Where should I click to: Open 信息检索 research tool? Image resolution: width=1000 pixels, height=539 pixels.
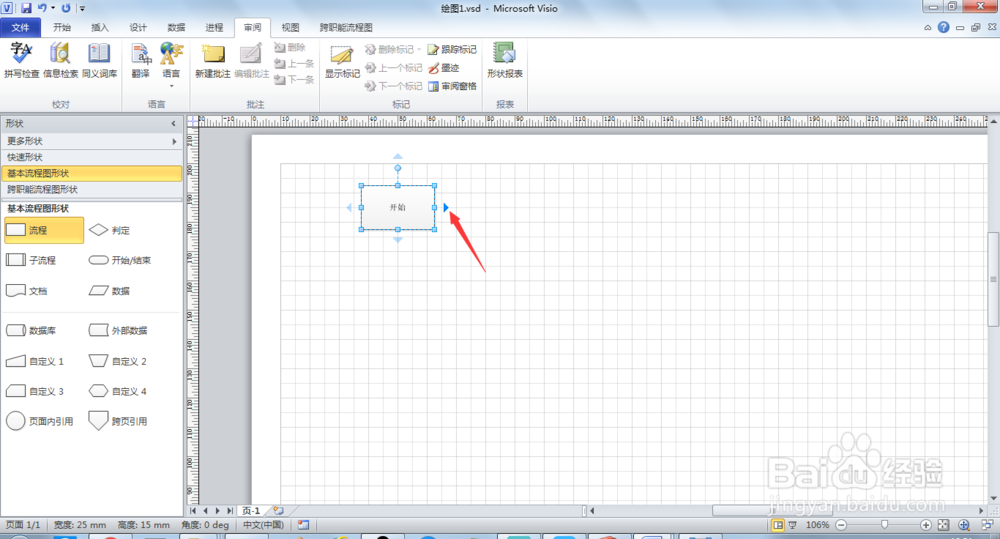click(x=61, y=61)
